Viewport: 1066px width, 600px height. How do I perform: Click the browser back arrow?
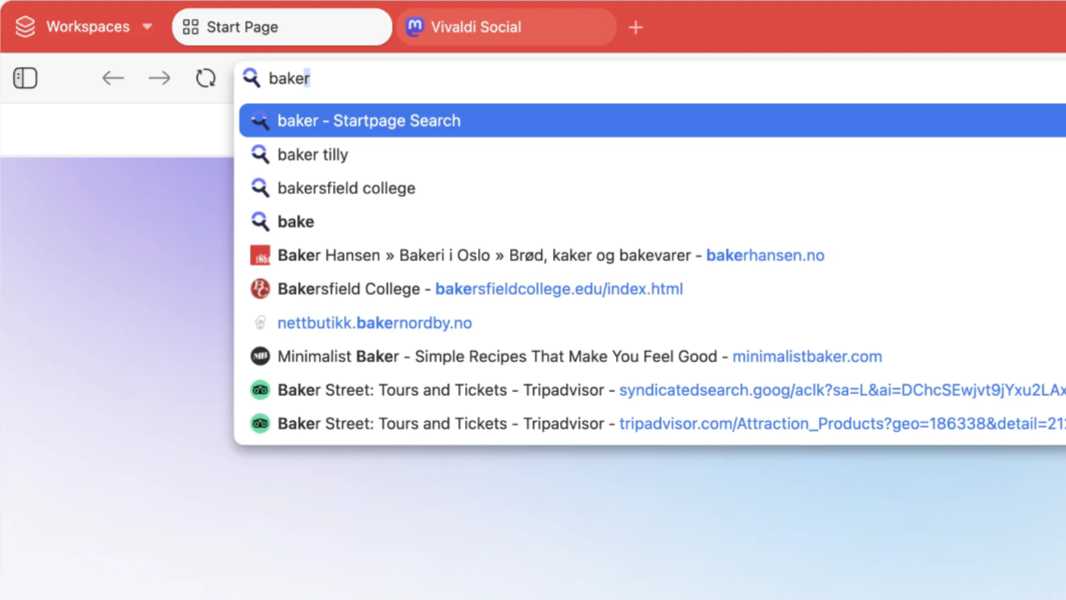[113, 77]
